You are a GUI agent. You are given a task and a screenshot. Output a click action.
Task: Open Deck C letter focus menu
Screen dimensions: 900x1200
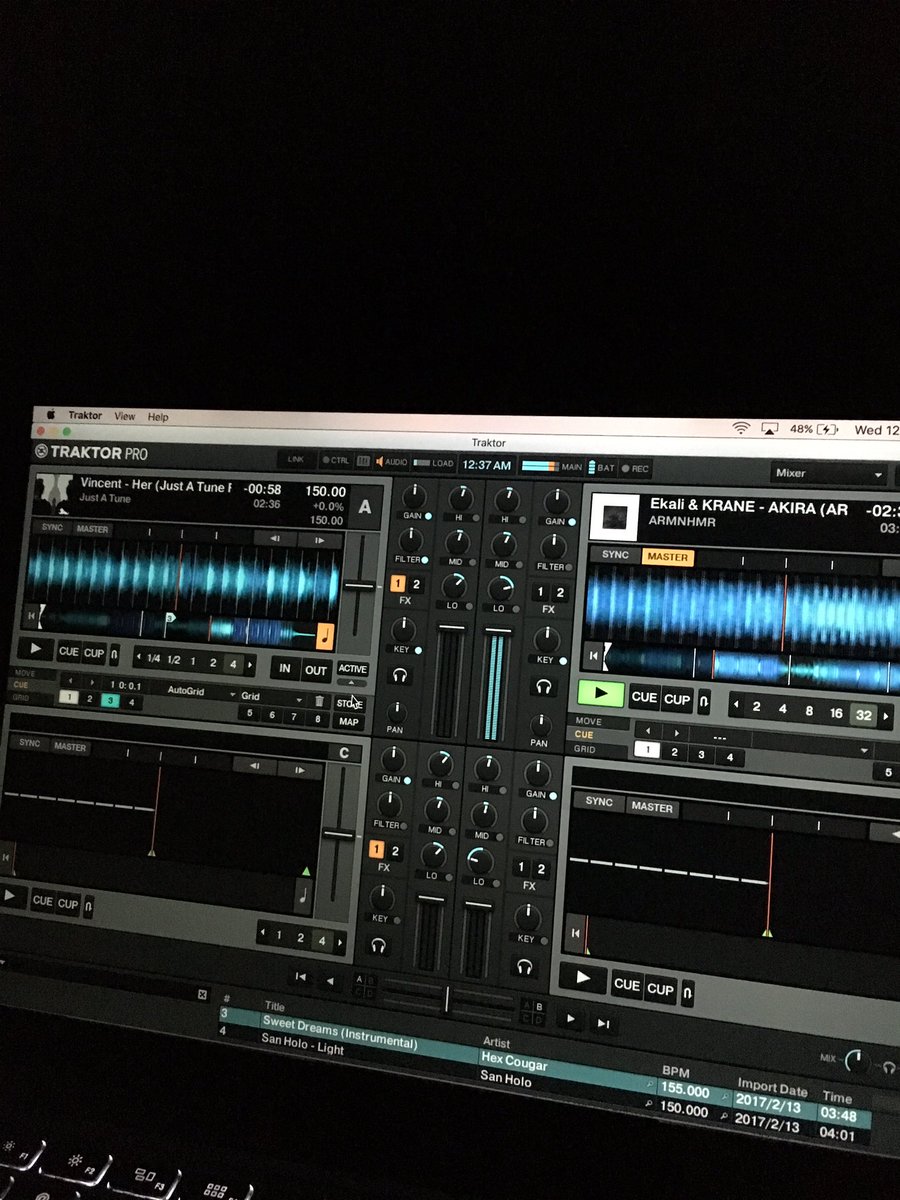(345, 753)
